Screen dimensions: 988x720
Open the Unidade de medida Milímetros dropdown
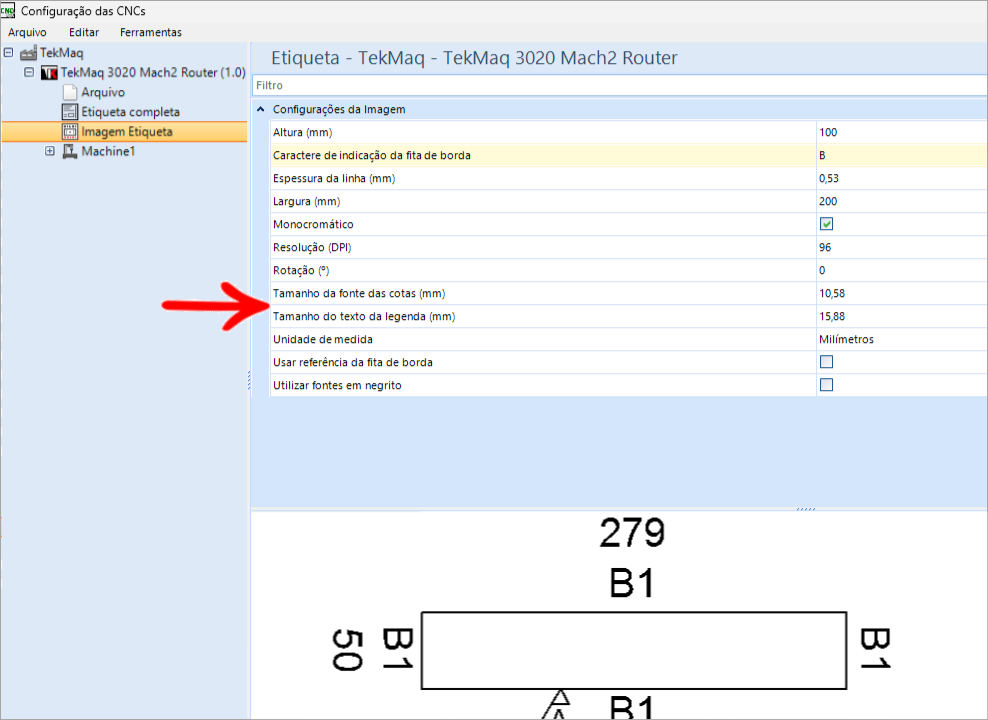pos(902,339)
